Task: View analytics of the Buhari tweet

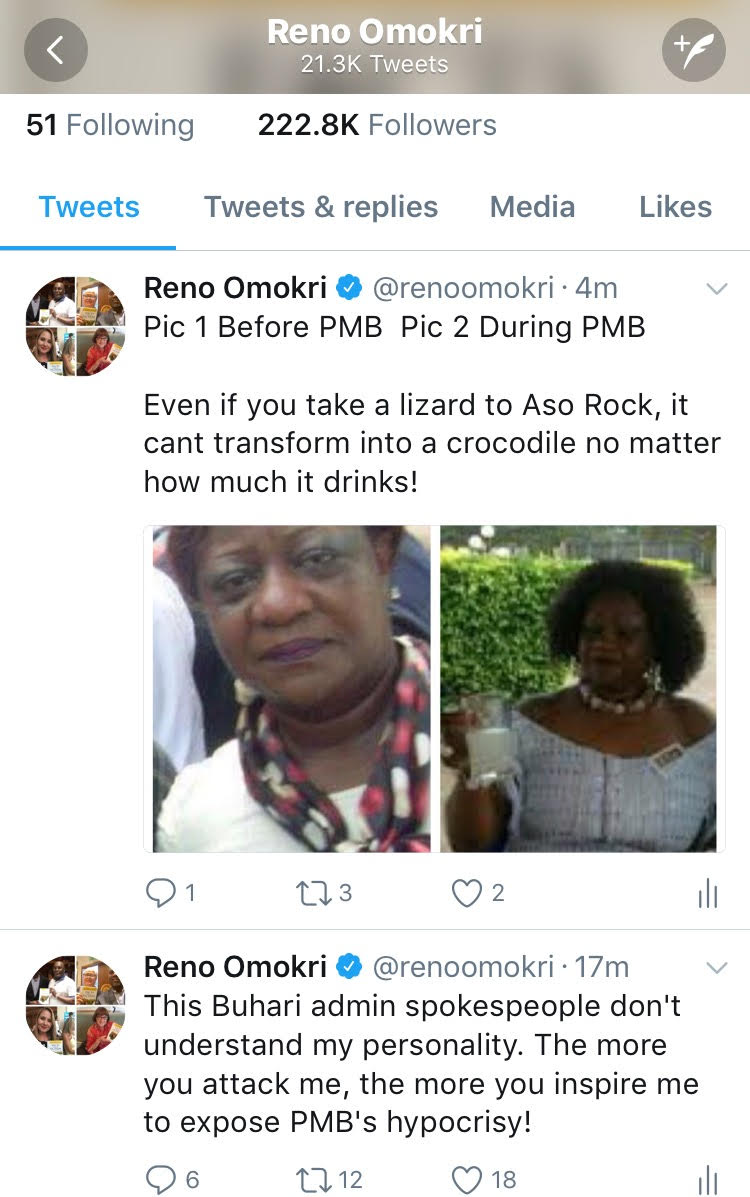Action: tap(707, 1180)
